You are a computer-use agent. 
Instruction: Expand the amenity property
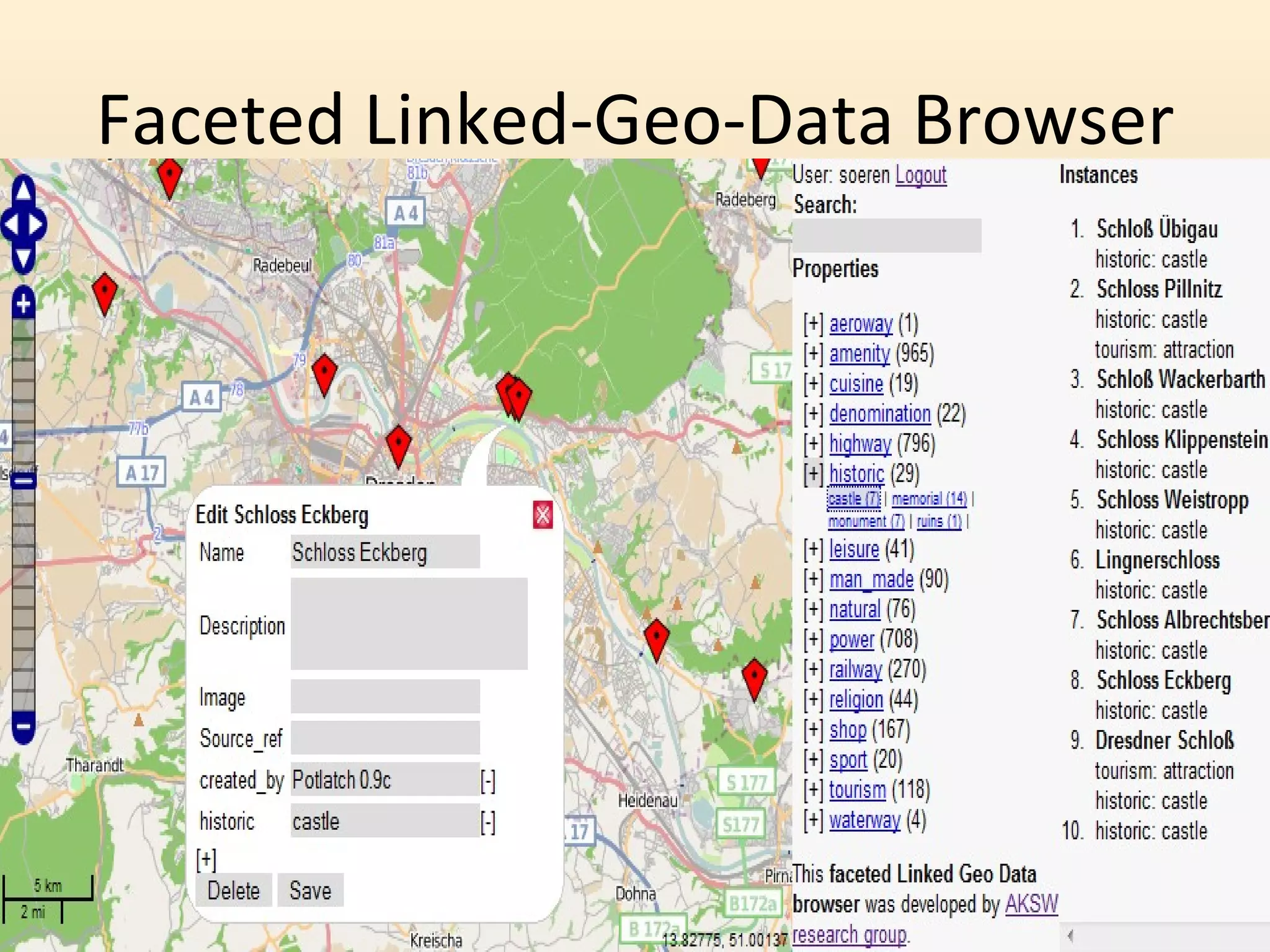[814, 354]
